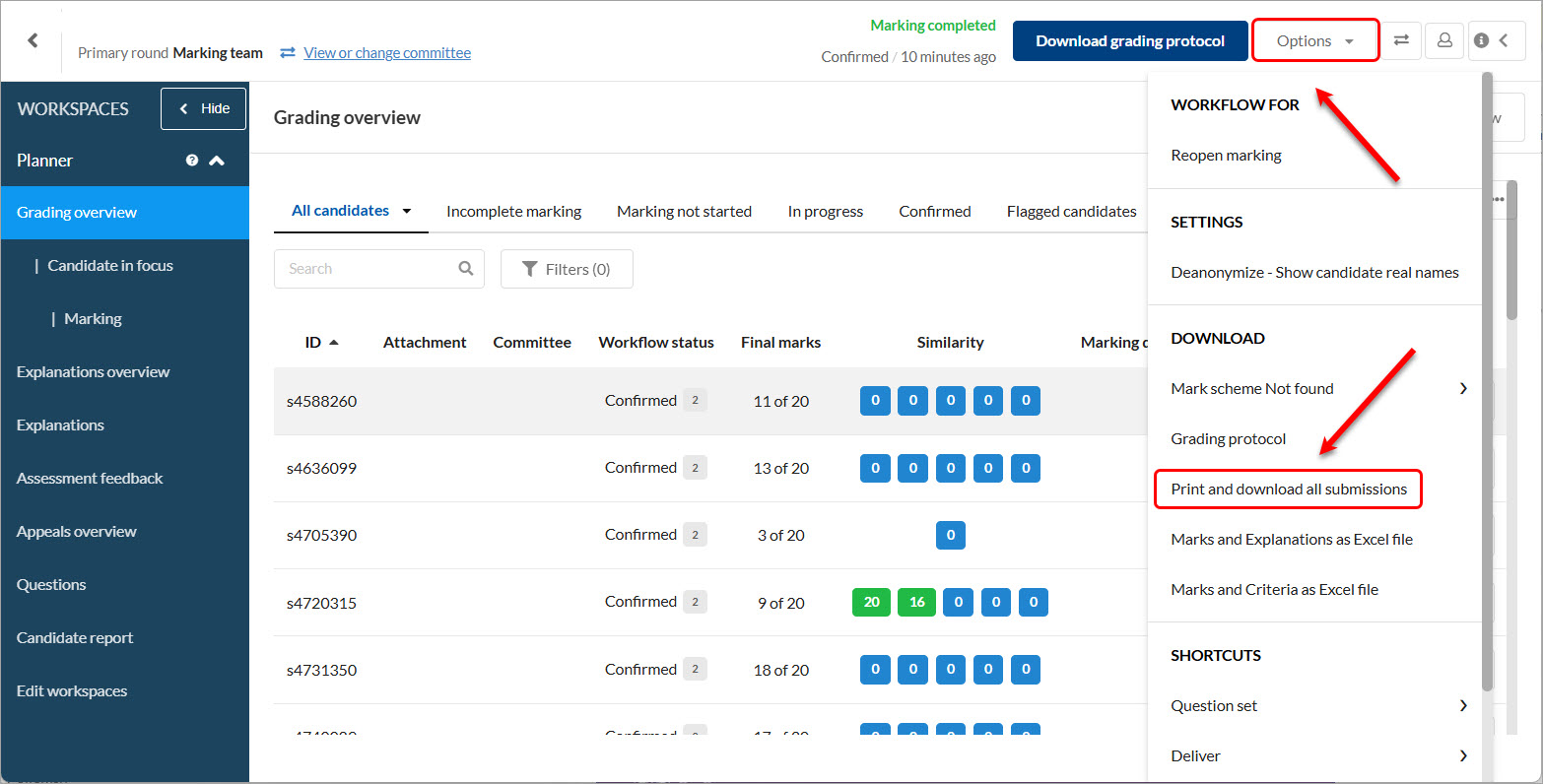
Task: Open the View or change committee link
Action: pos(386,53)
